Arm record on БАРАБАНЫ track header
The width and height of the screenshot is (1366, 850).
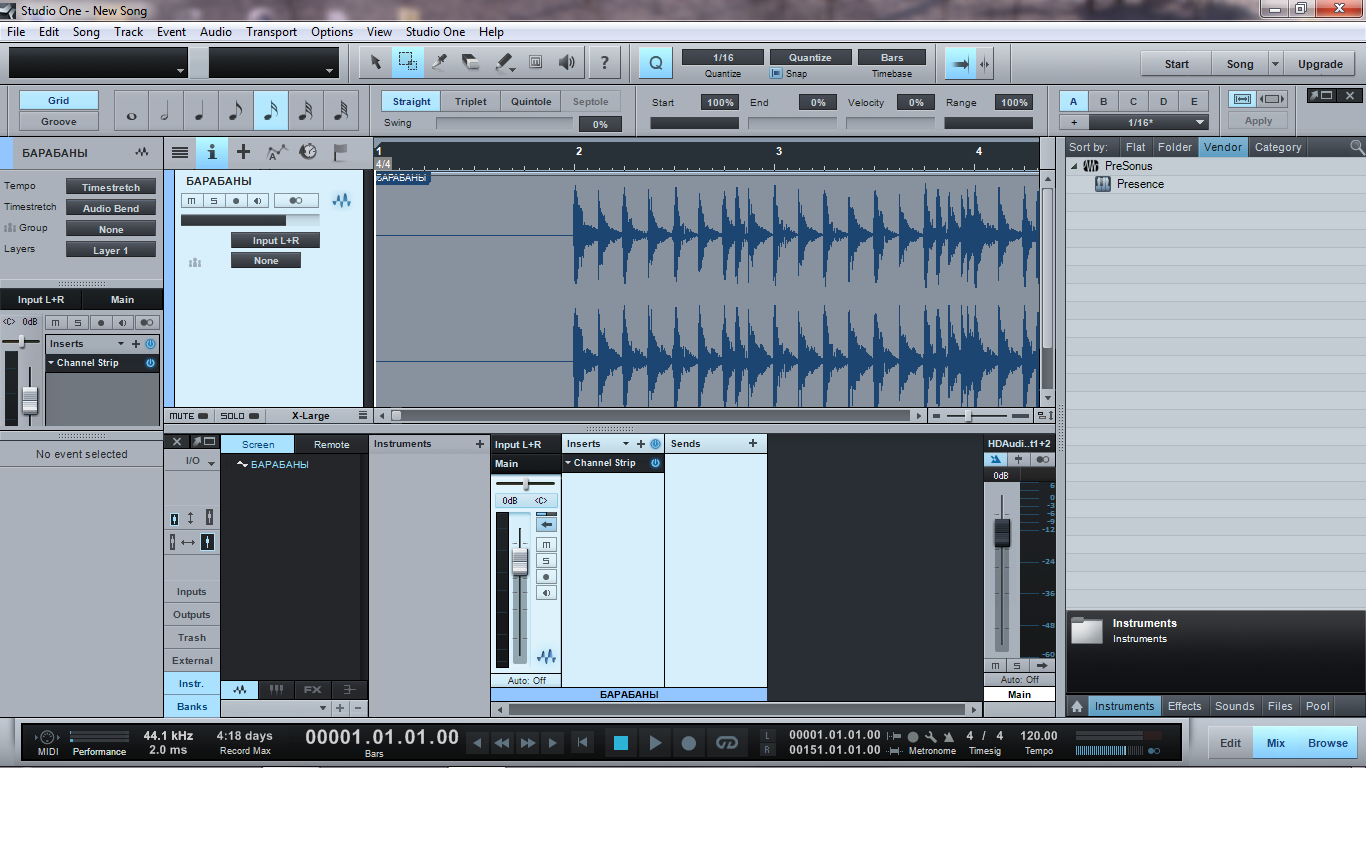236,200
